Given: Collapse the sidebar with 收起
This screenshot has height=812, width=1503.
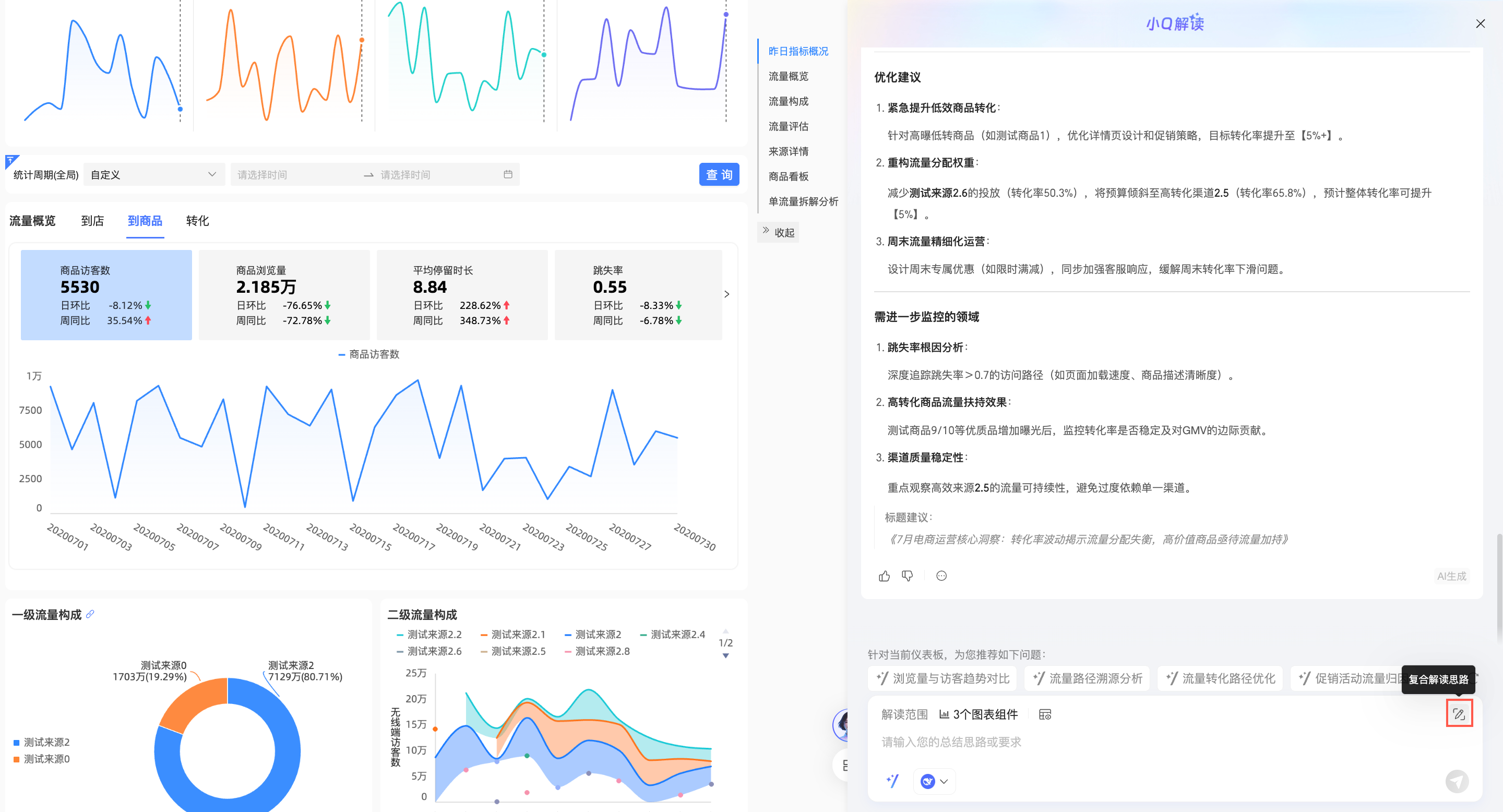Looking at the screenshot, I should click(778, 232).
